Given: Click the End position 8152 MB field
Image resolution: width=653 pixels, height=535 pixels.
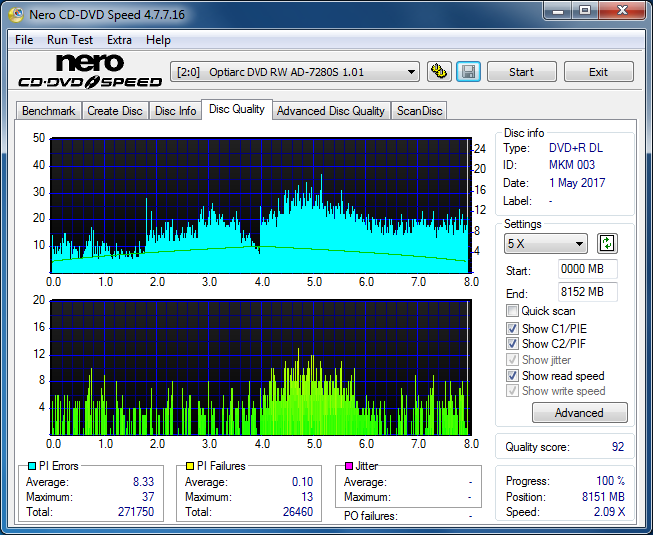Looking at the screenshot, I should point(587,292).
